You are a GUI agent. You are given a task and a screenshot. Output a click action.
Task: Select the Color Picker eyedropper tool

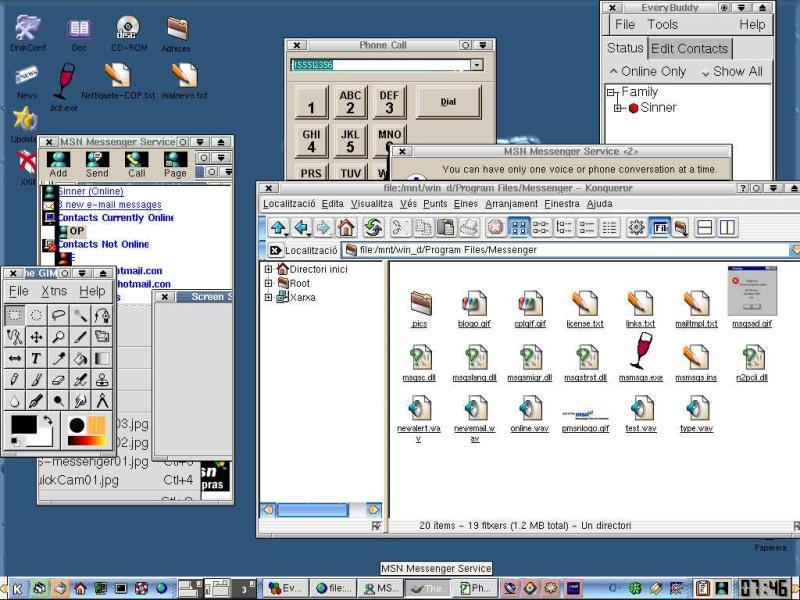[x=58, y=358]
